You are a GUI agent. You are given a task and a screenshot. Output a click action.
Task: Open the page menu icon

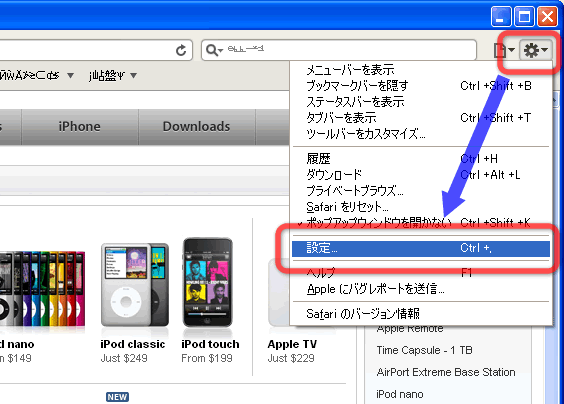coord(504,50)
